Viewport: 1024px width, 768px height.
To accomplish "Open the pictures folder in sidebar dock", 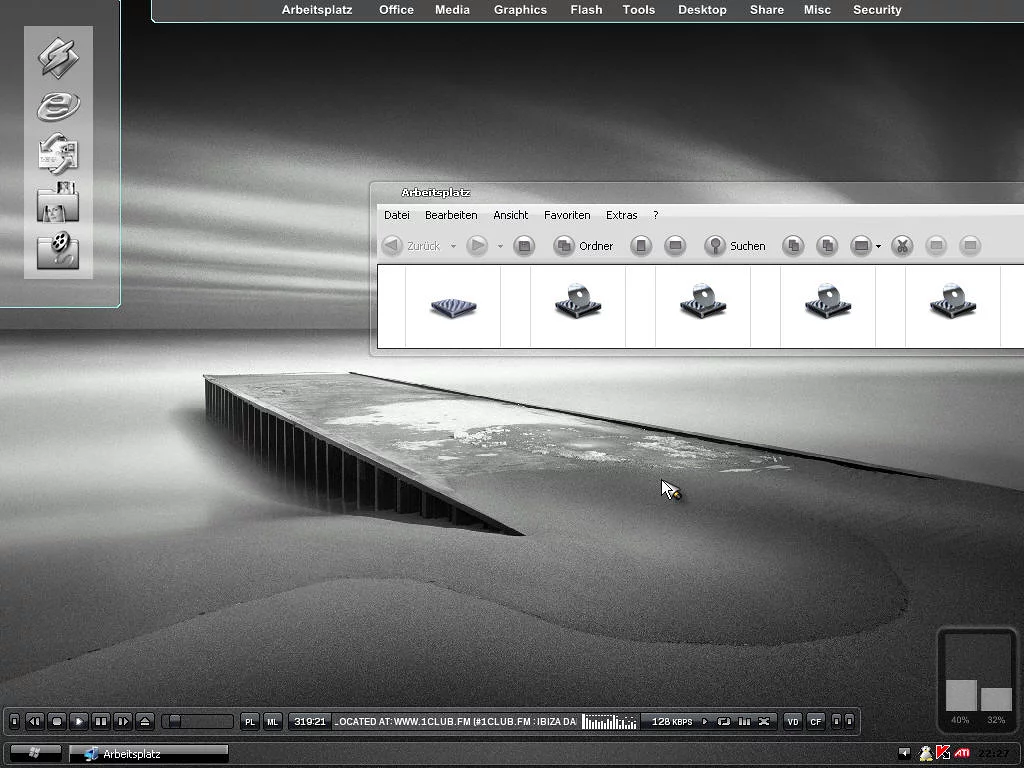I will [x=58, y=203].
